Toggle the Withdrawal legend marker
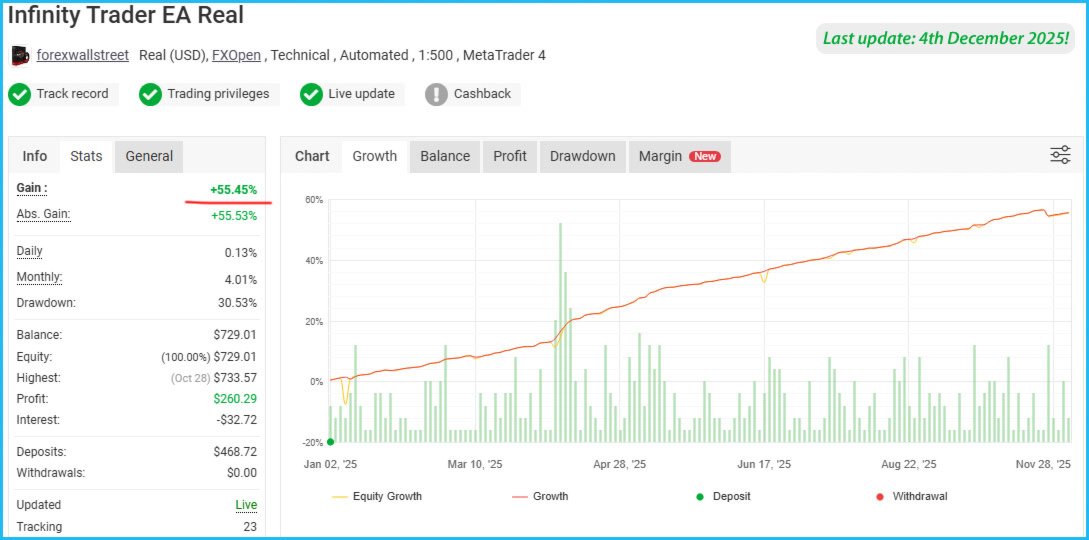This screenshot has height=540, width=1089. pos(911,496)
